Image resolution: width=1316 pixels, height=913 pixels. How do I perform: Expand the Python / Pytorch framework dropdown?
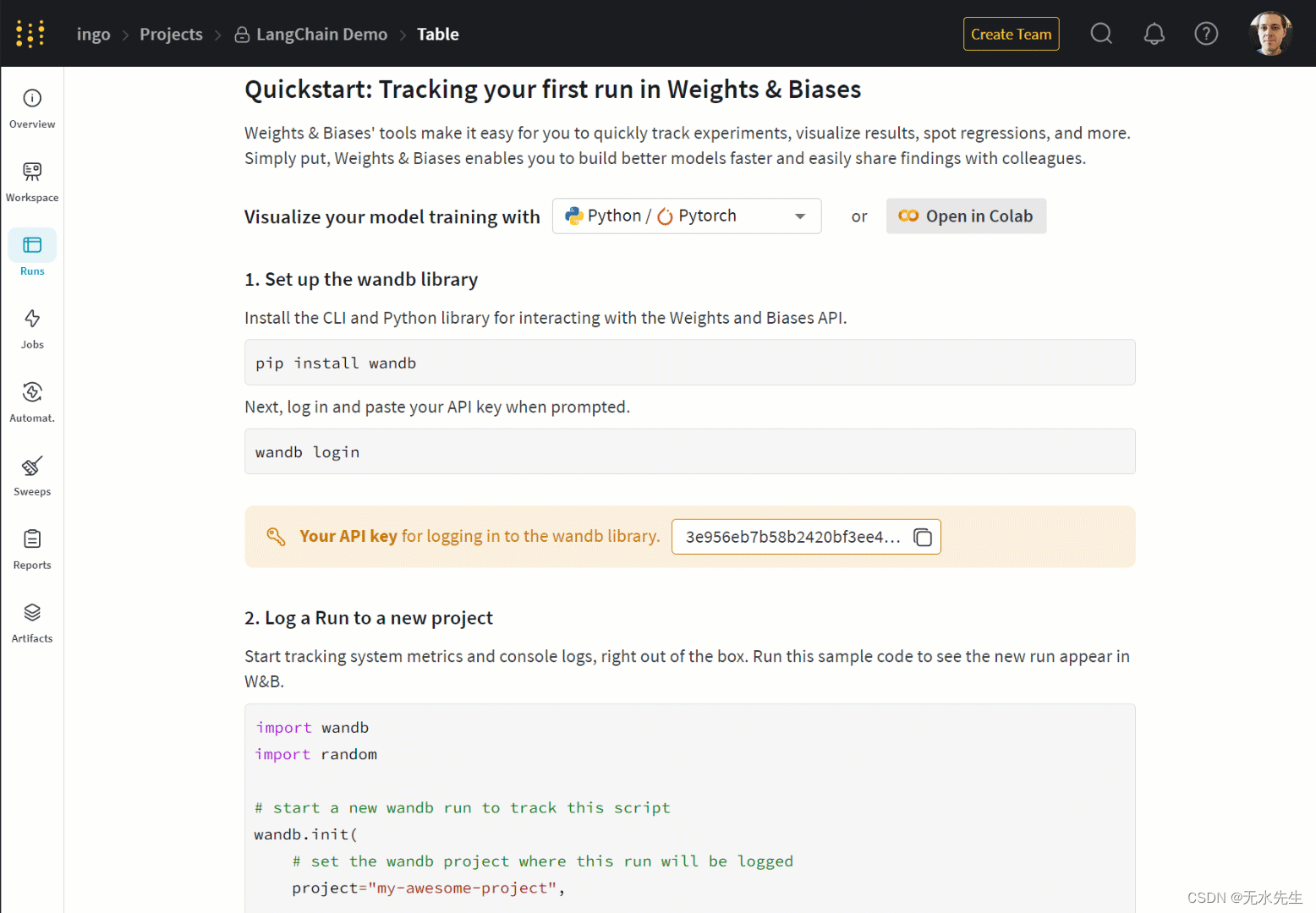point(687,216)
